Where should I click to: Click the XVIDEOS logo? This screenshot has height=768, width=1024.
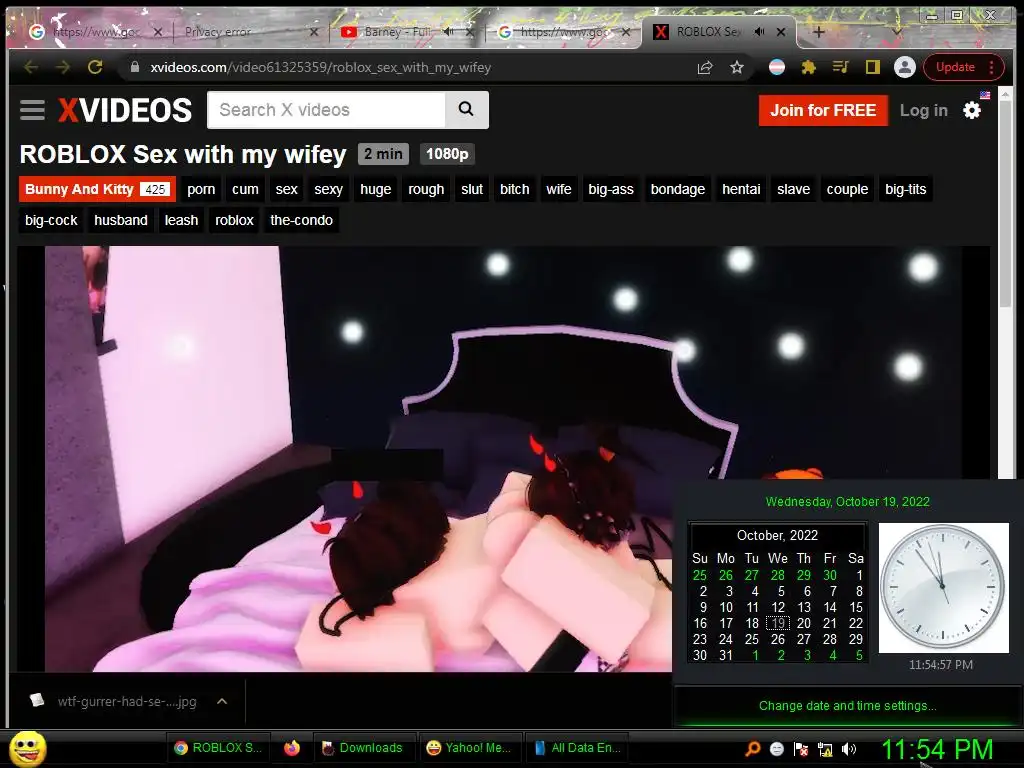click(x=125, y=110)
